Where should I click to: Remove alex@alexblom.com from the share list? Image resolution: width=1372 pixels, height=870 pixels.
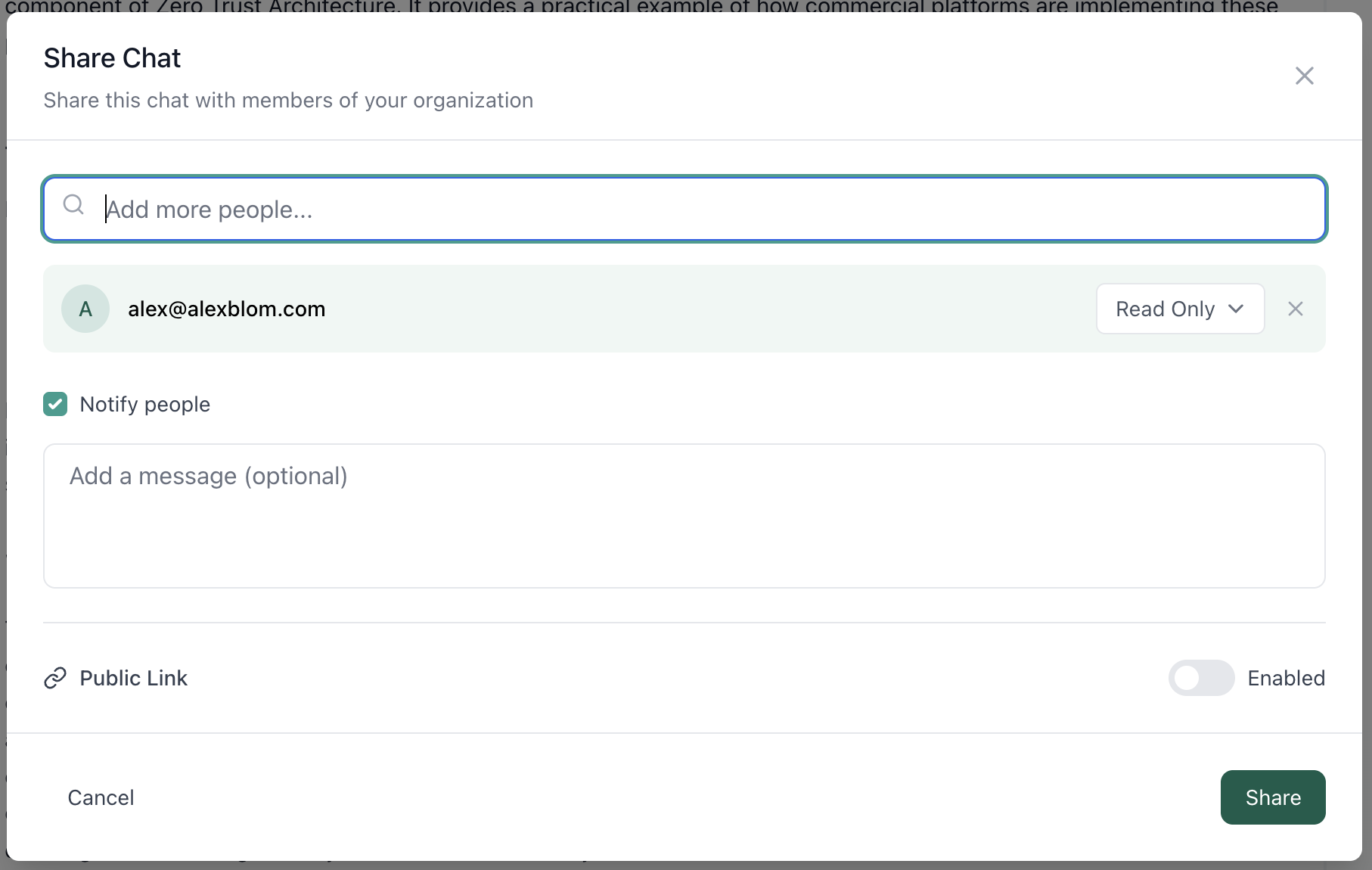tap(1296, 309)
